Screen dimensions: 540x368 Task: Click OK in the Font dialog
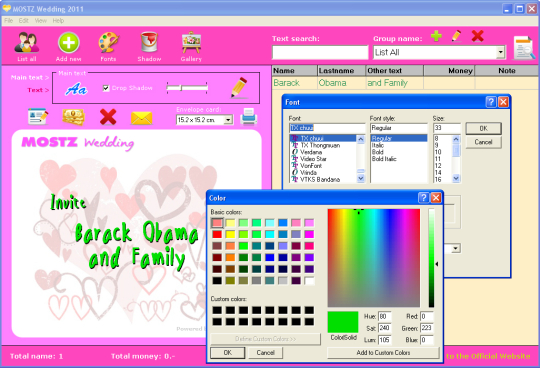pos(484,128)
